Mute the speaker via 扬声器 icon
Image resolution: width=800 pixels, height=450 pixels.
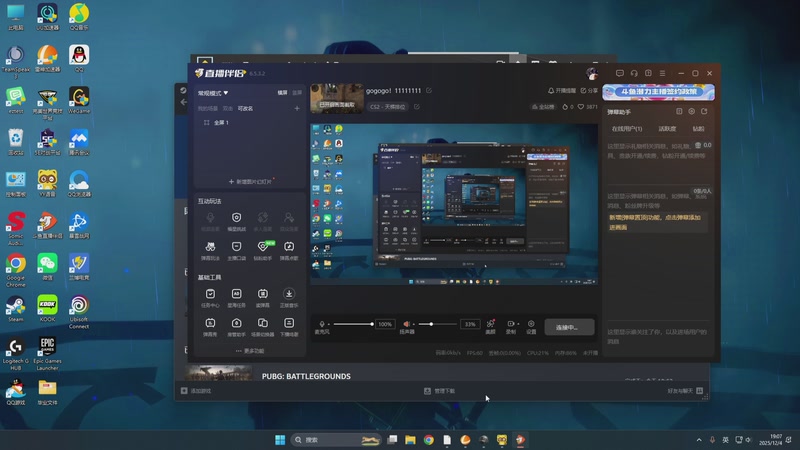[x=407, y=324]
